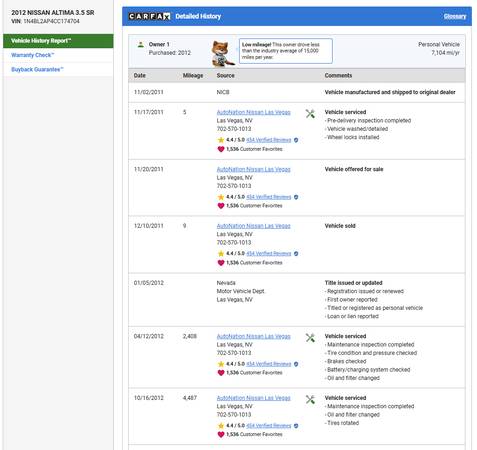477x450 pixels.
Task: Click the Personal Vehicle label
Action: click(439, 44)
